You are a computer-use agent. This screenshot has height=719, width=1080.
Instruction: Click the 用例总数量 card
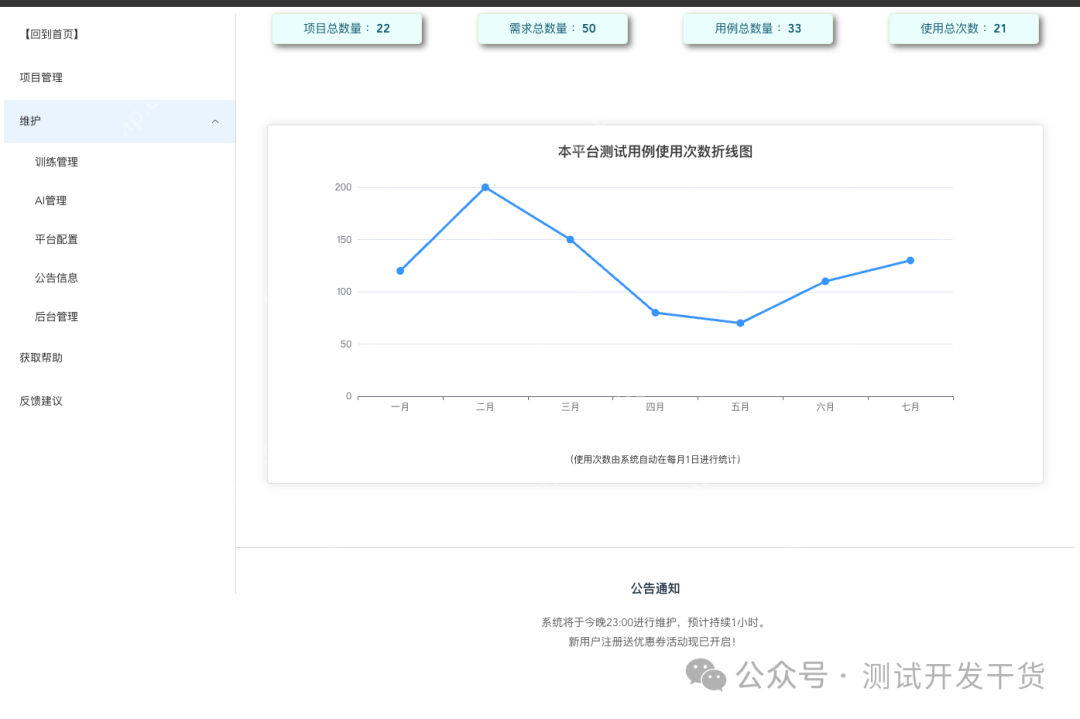coord(757,29)
